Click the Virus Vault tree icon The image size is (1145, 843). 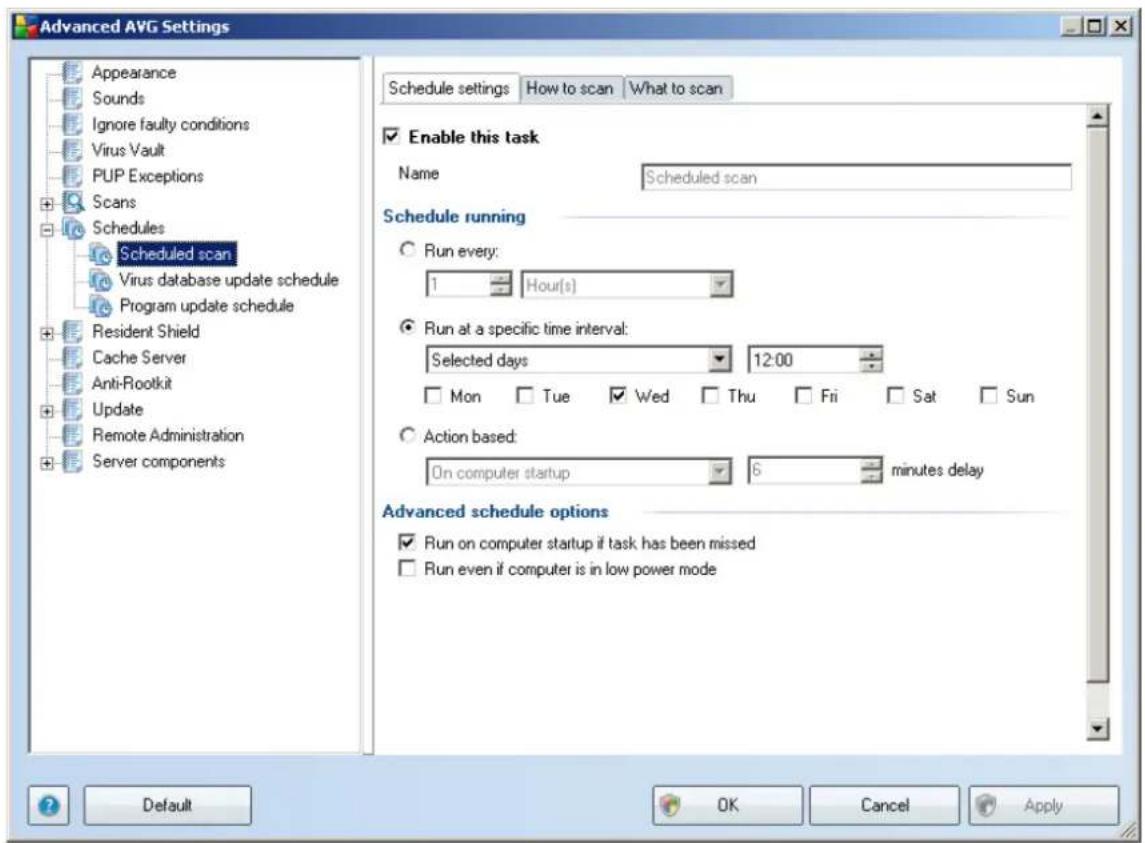72,150
